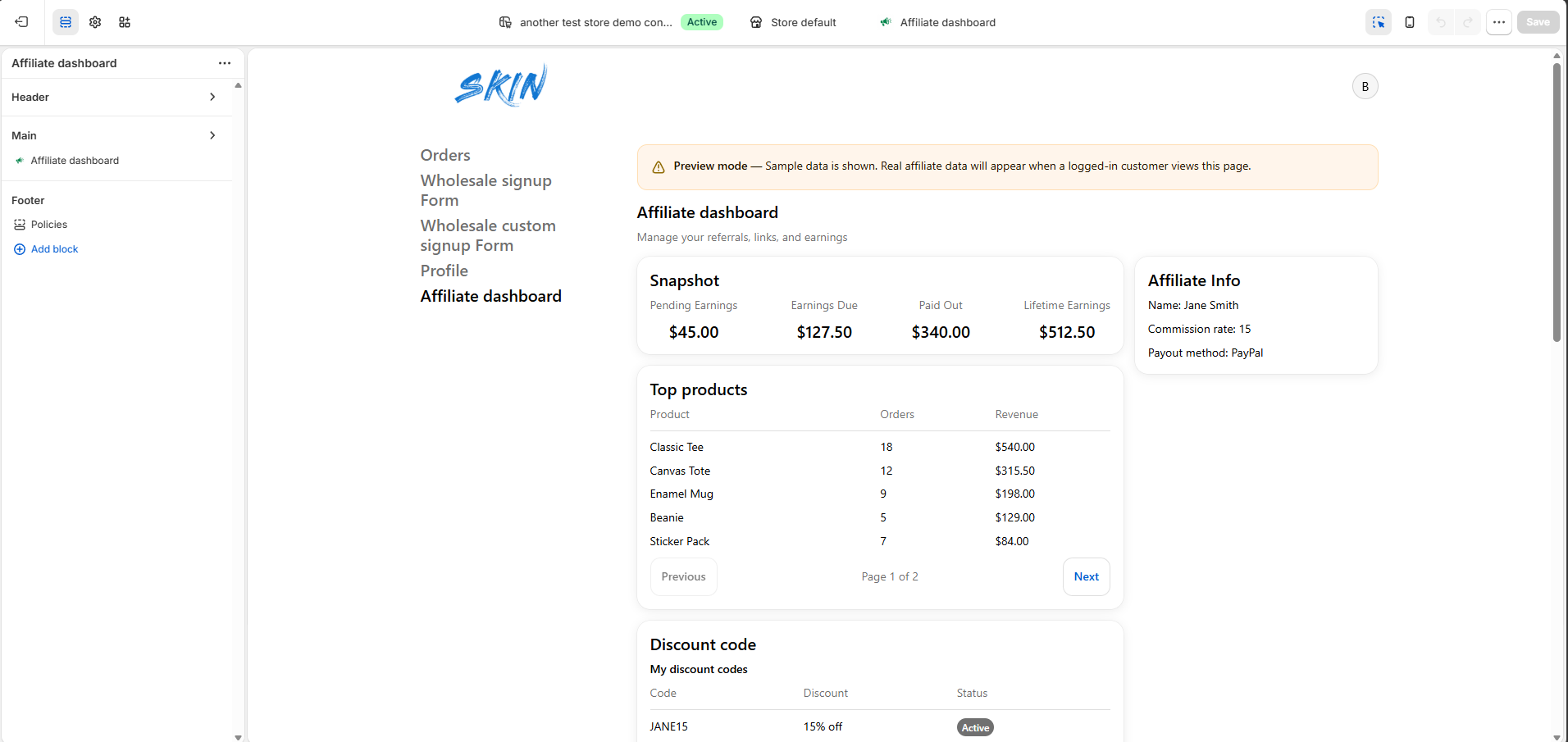Click the theme icon beside store name

pos(505,22)
